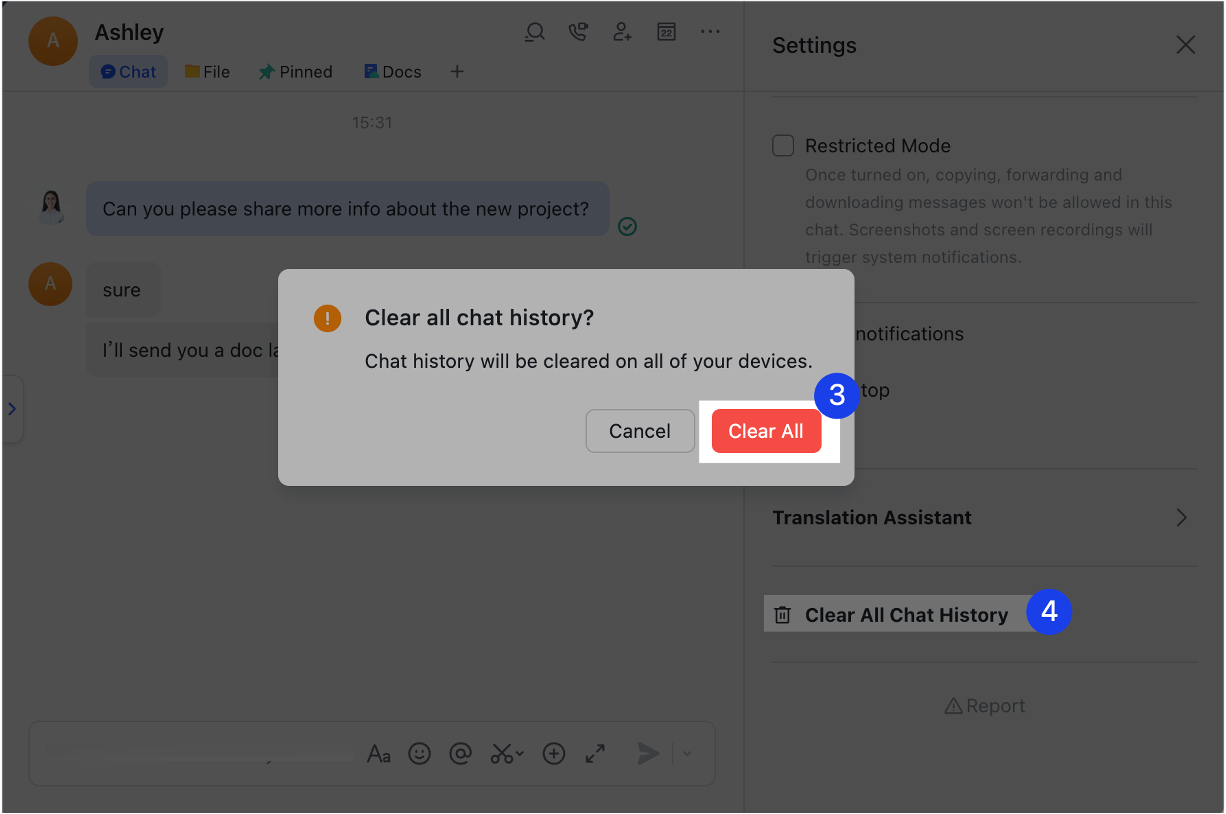This screenshot has height=814, width=1226.
Task: Attach content via the plus circle icon
Action: click(554, 753)
